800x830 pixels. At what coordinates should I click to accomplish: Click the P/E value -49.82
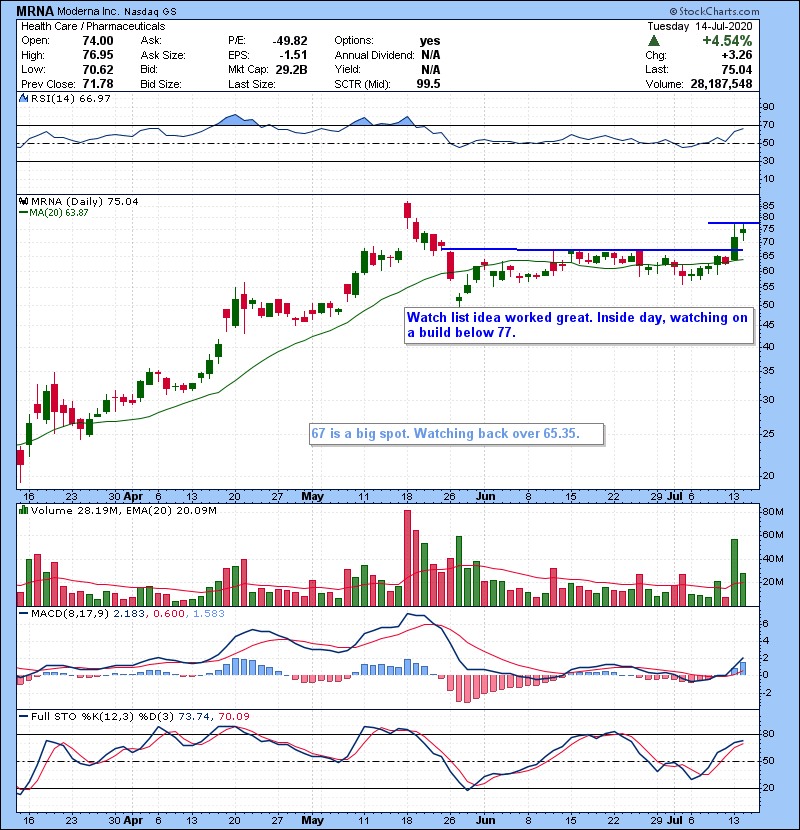290,41
